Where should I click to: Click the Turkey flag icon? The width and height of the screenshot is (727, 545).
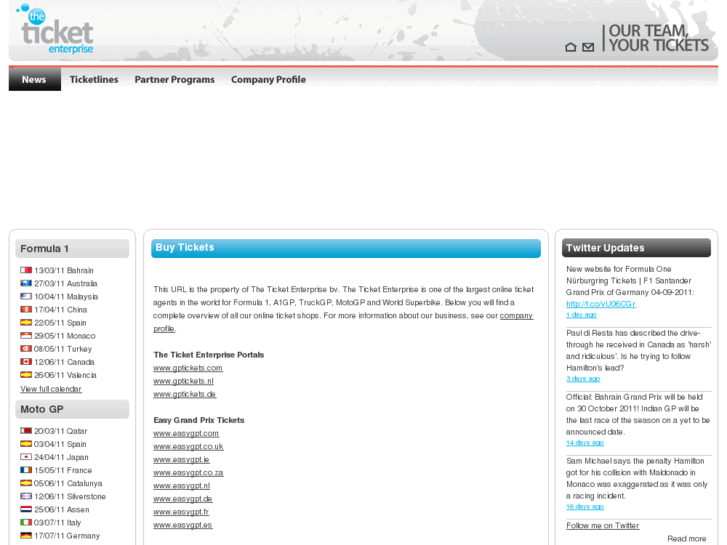click(26, 348)
